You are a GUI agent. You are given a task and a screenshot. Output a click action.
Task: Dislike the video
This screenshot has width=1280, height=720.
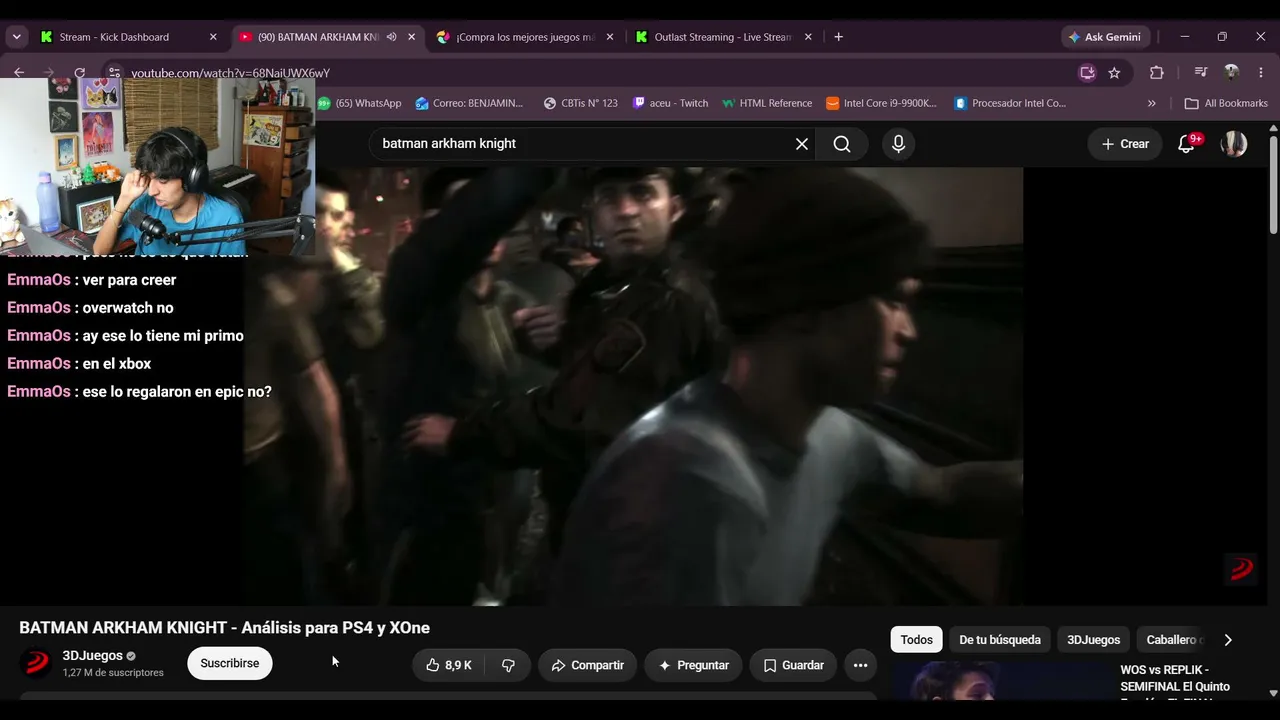tap(508, 665)
